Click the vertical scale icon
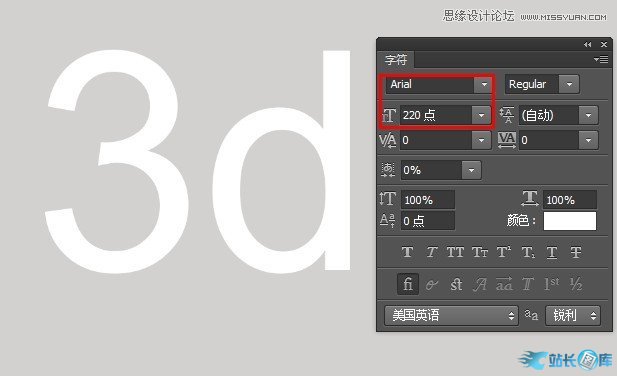 [388, 199]
